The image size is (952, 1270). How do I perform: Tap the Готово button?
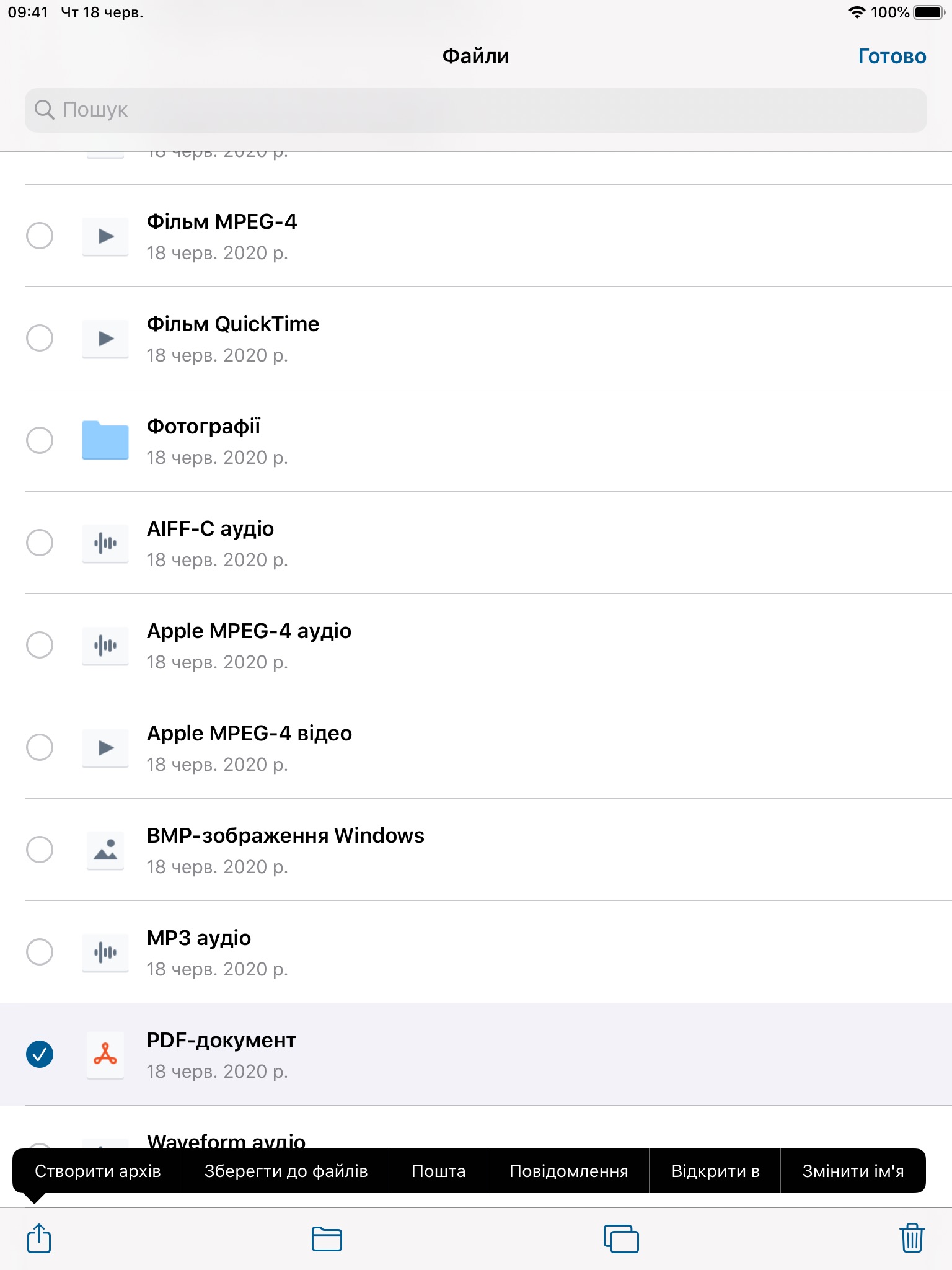892,56
